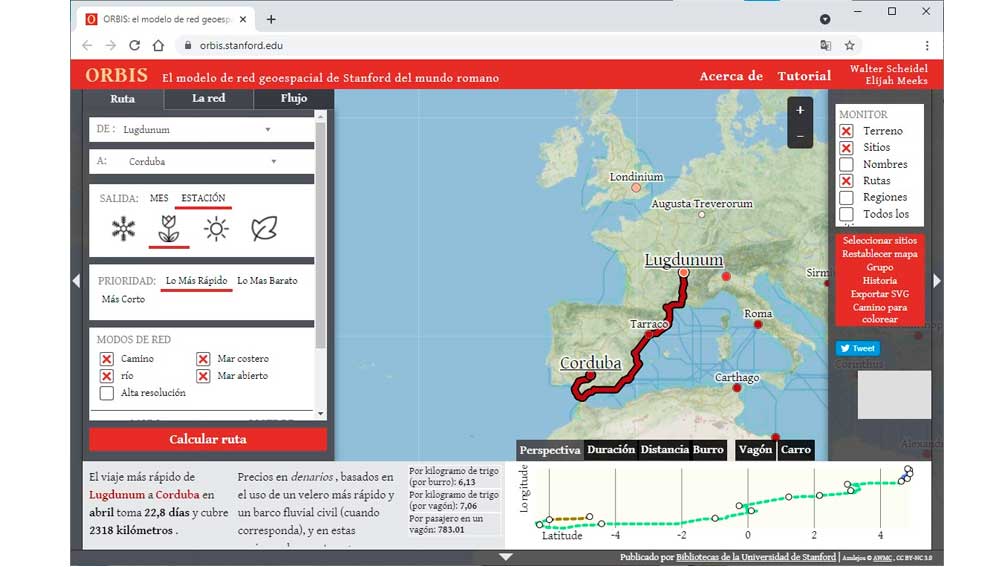Switch to the Flujo tab
Image resolution: width=1000 pixels, height=567 pixels.
click(294, 98)
